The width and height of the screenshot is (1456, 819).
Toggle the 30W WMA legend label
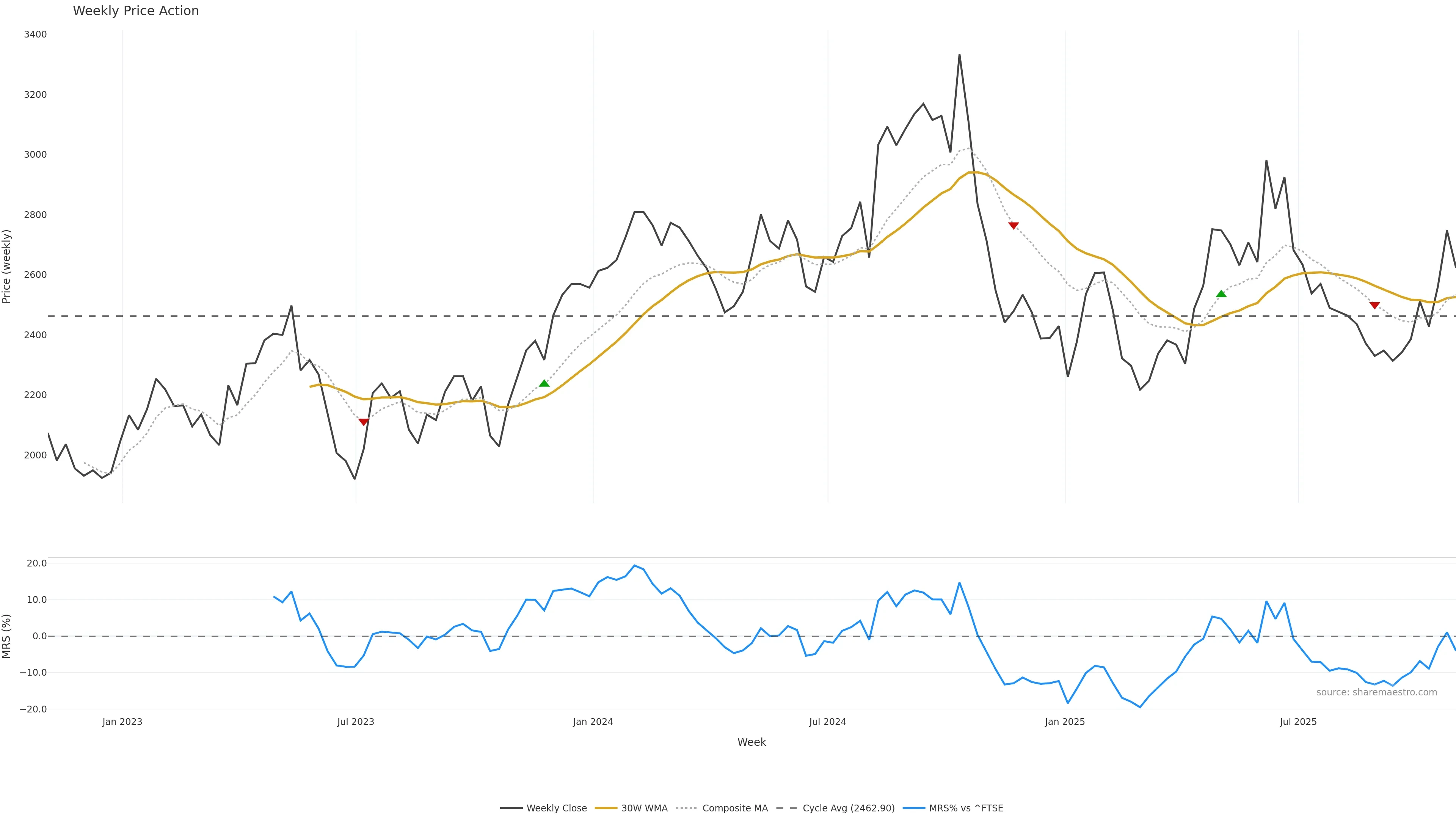[644, 808]
